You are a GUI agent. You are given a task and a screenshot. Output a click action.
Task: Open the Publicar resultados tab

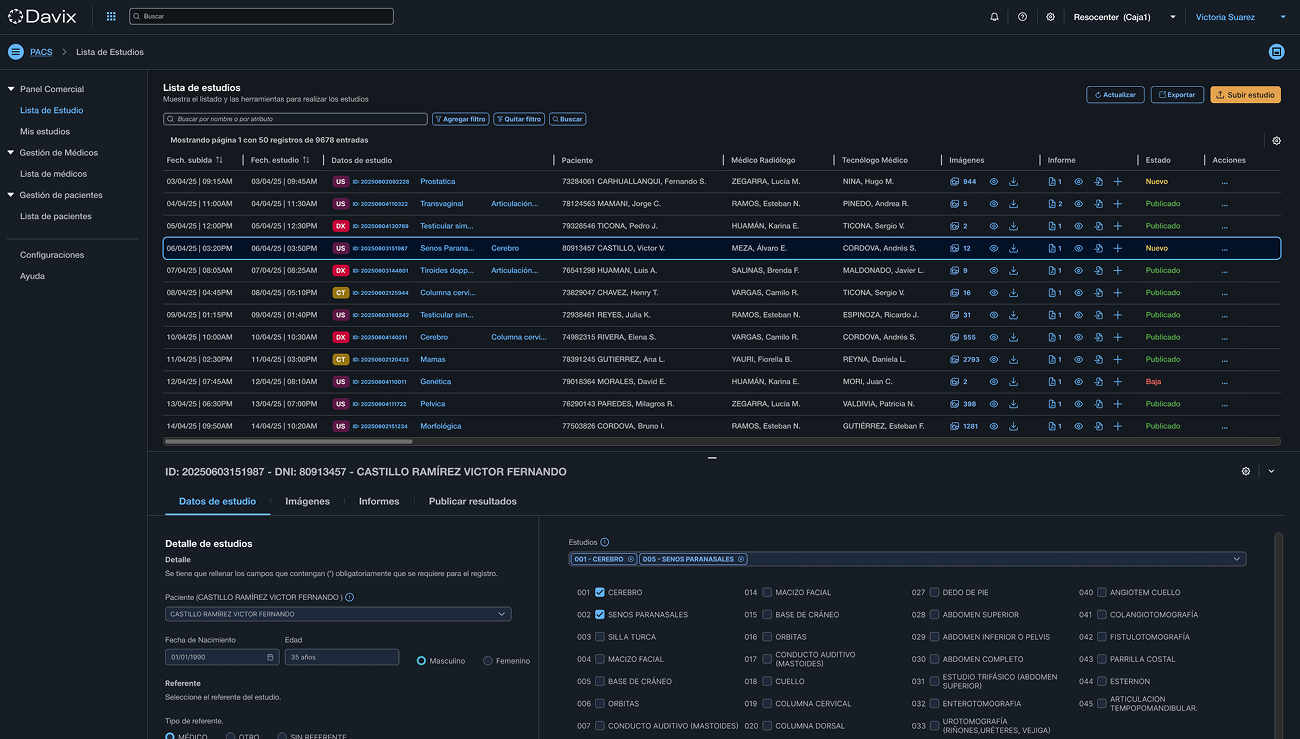[x=472, y=501]
